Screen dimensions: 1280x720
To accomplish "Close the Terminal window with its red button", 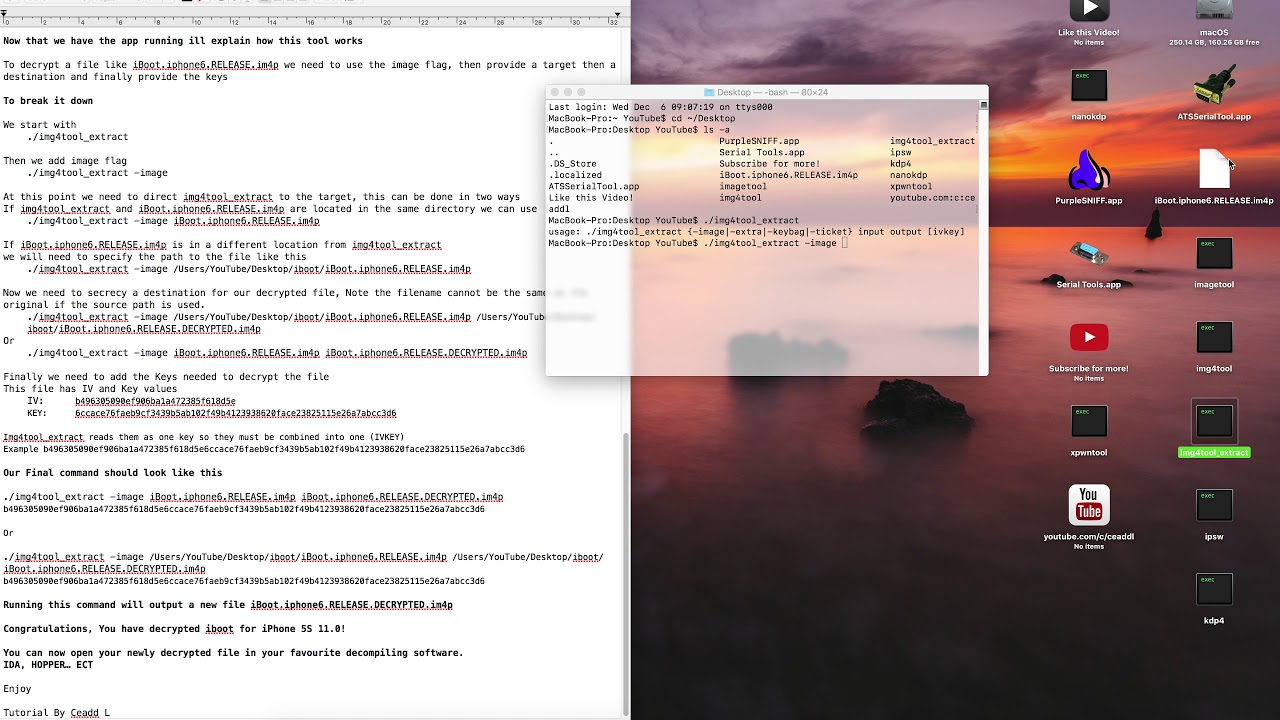I will 555,92.
